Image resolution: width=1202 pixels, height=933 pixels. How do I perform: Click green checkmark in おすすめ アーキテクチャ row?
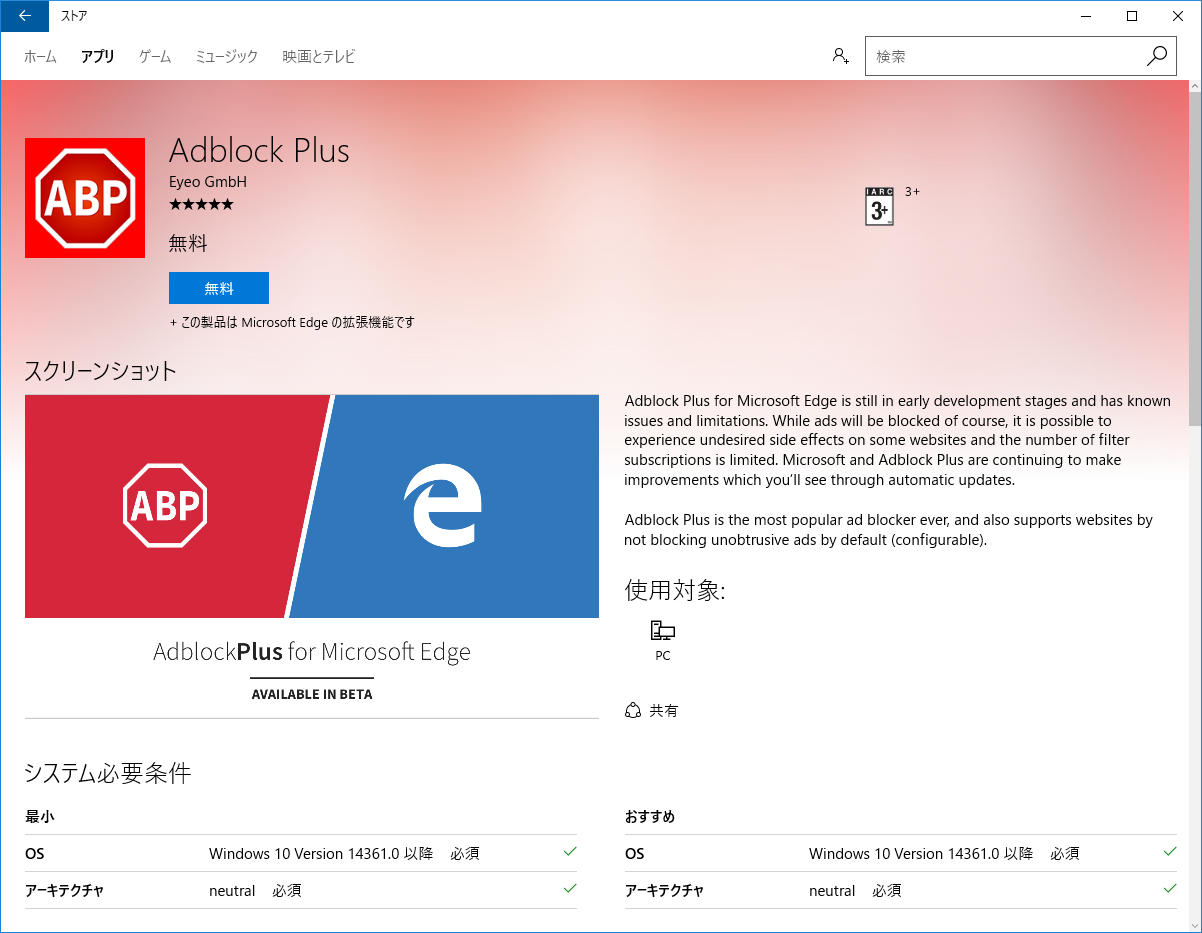point(1170,888)
